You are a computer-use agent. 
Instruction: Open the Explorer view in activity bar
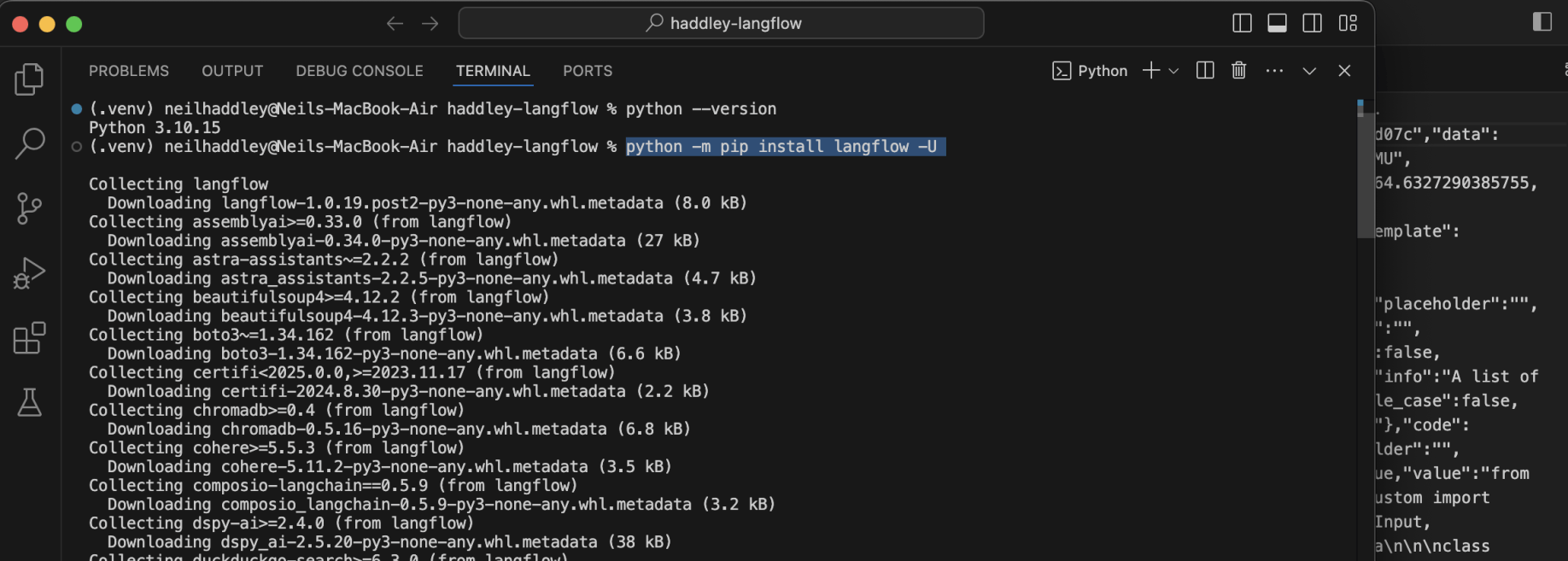tap(30, 79)
